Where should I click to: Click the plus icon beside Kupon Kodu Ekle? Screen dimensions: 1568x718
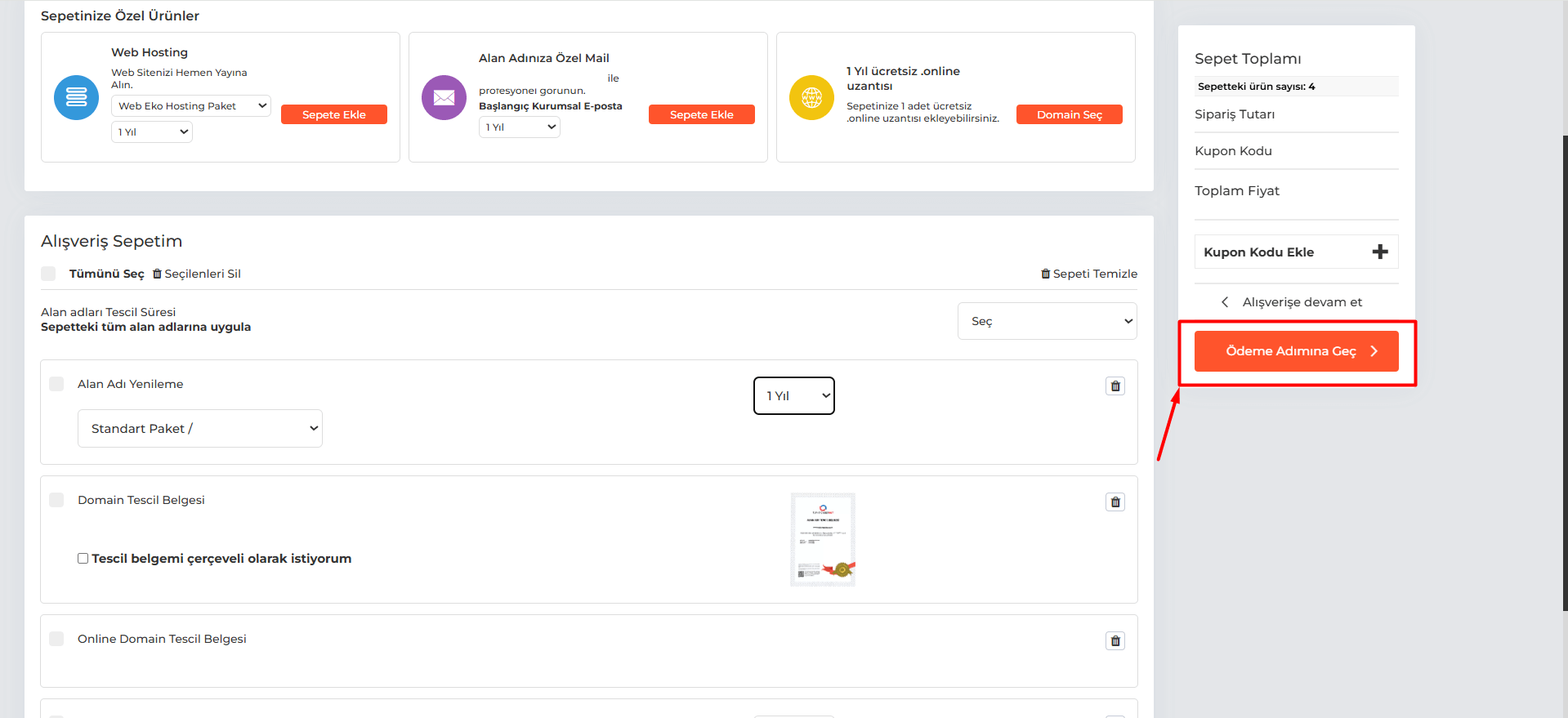[1379, 252]
